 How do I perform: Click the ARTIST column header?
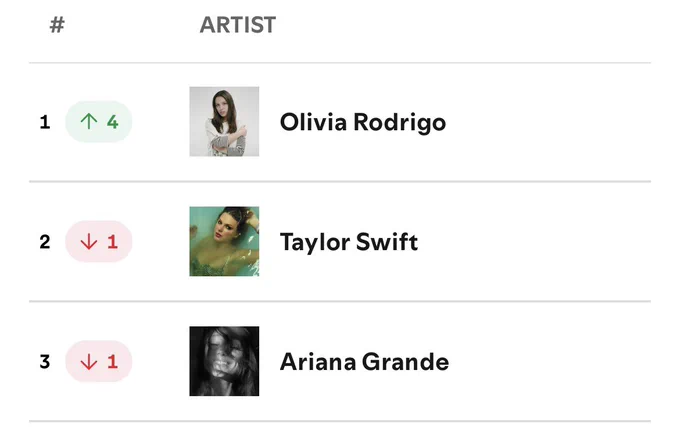pos(238,25)
